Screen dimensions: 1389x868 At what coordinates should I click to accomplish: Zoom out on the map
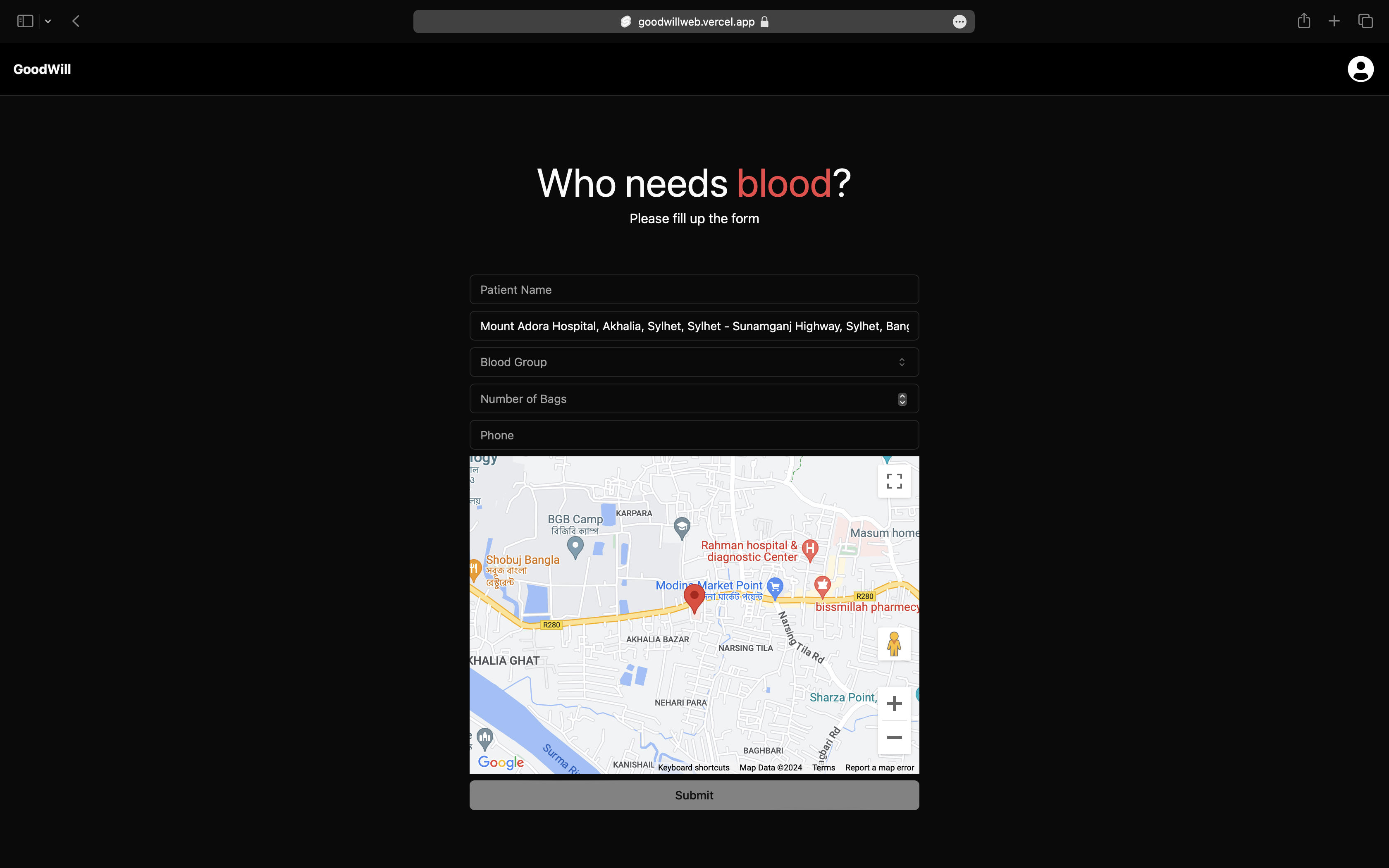(x=894, y=737)
